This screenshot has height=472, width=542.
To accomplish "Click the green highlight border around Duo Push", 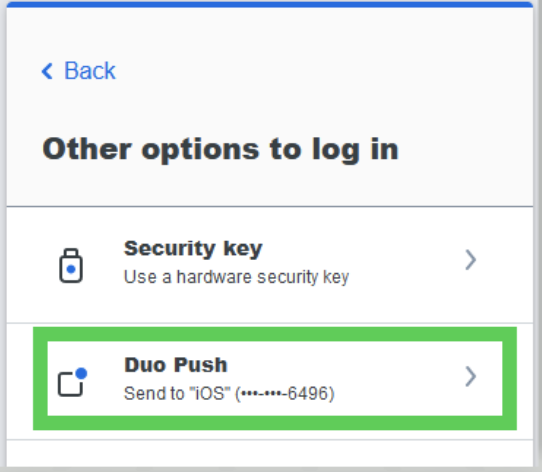I will pyautogui.click(x=275, y=334).
